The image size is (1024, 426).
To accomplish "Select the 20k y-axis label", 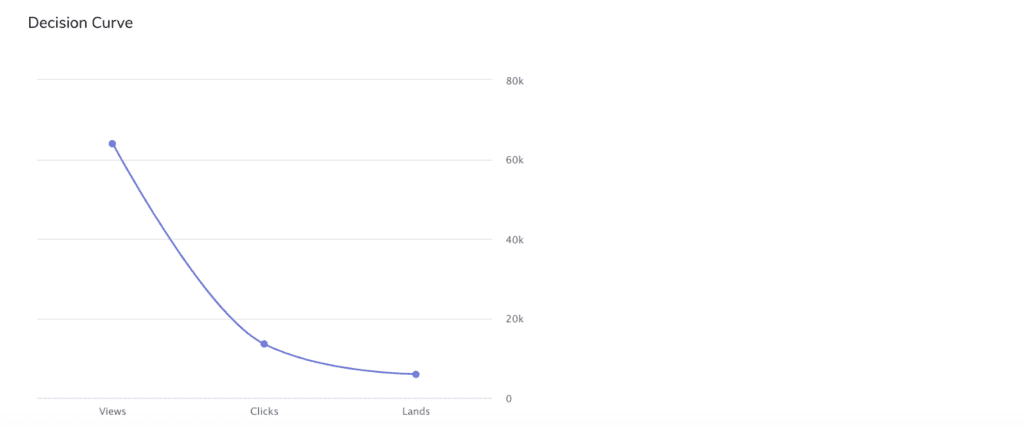I will [515, 319].
